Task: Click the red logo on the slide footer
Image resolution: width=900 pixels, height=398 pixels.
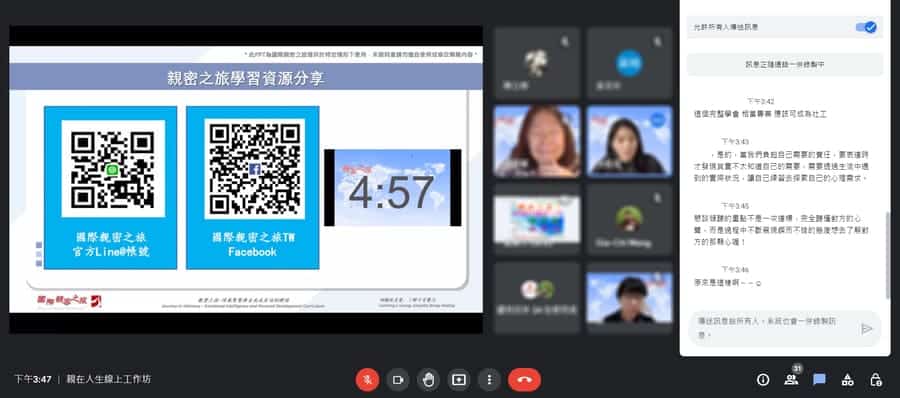Action: 69,300
